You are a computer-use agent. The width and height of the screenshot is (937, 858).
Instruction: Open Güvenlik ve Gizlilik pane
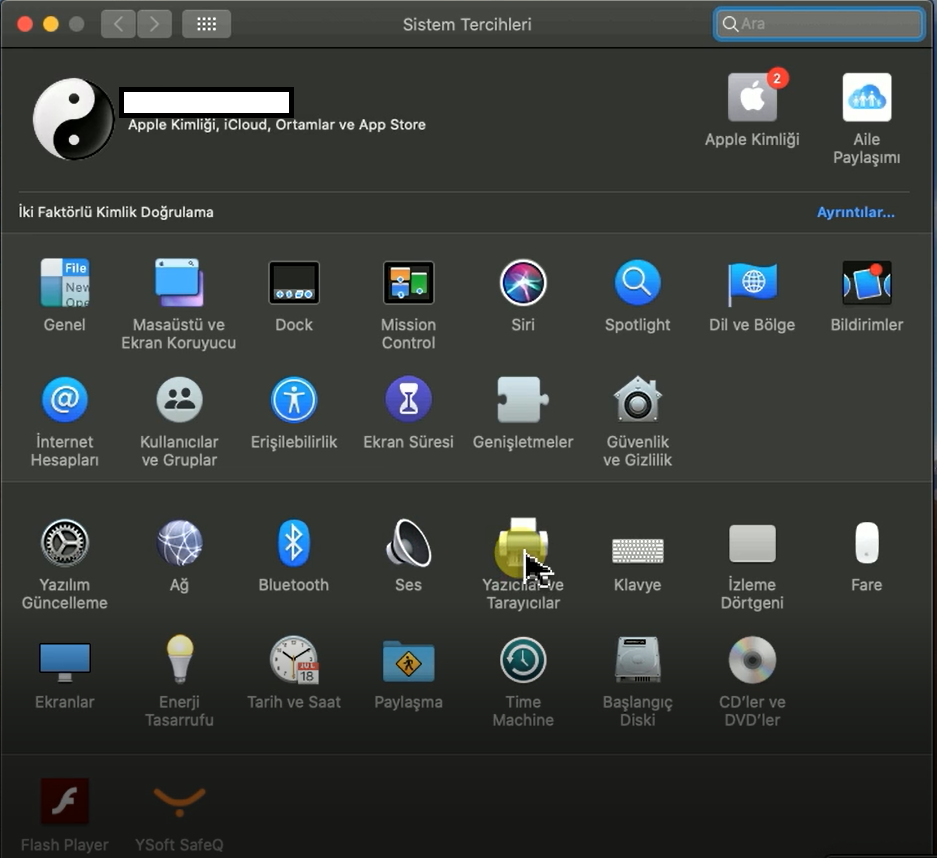coord(638,402)
